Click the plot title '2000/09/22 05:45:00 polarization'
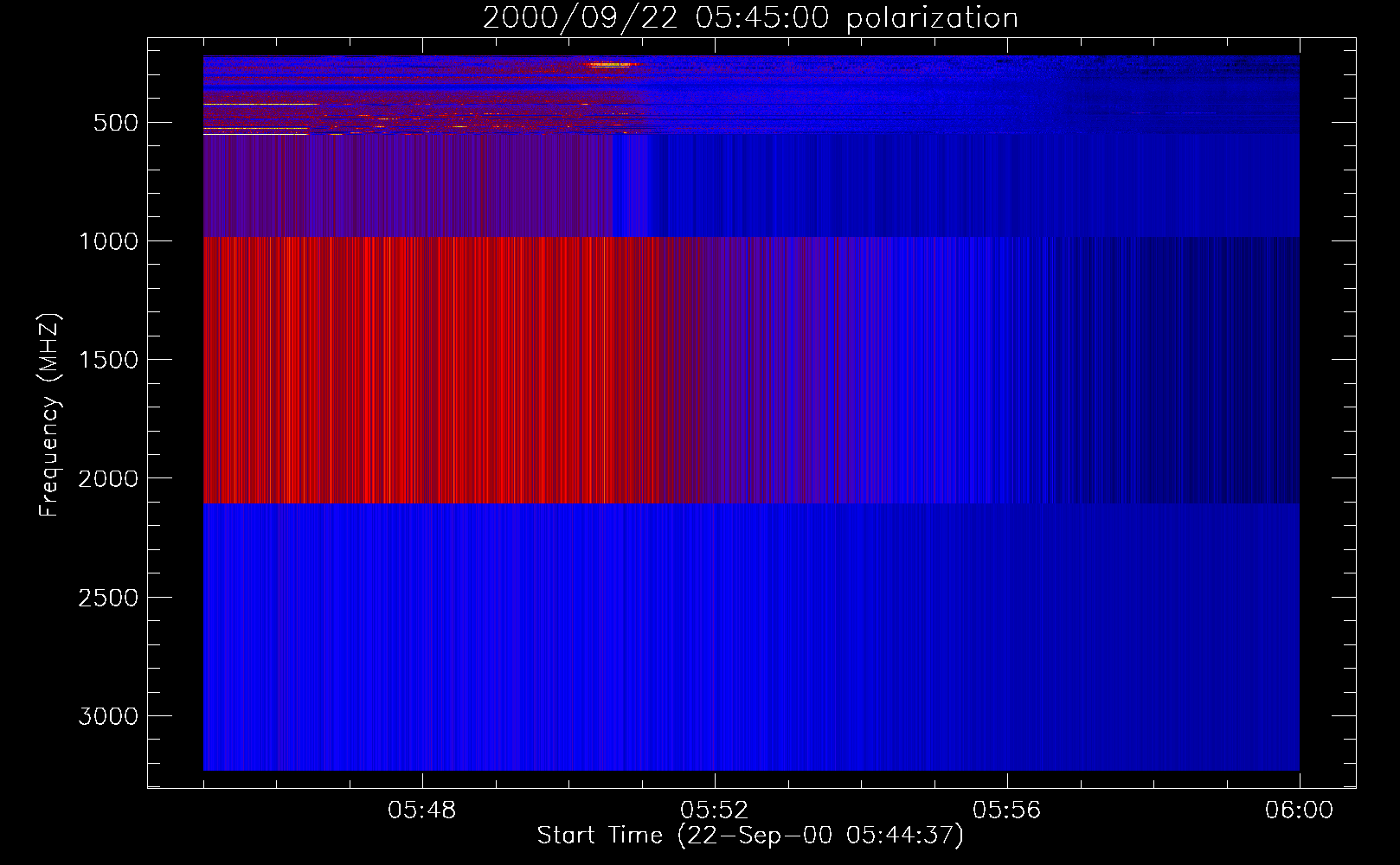Screen dimensions: 1400x865 [750, 18]
